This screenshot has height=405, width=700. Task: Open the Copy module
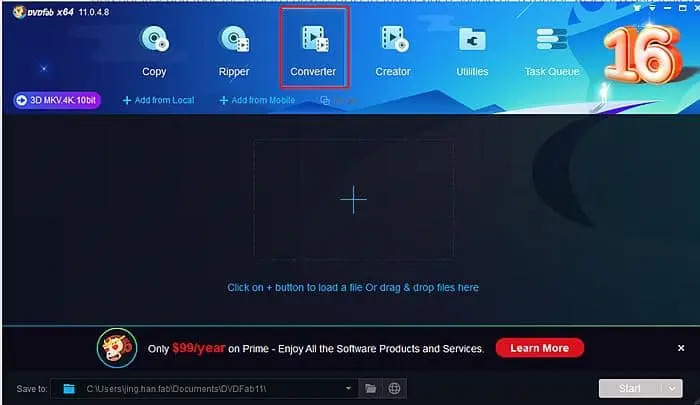[154, 51]
